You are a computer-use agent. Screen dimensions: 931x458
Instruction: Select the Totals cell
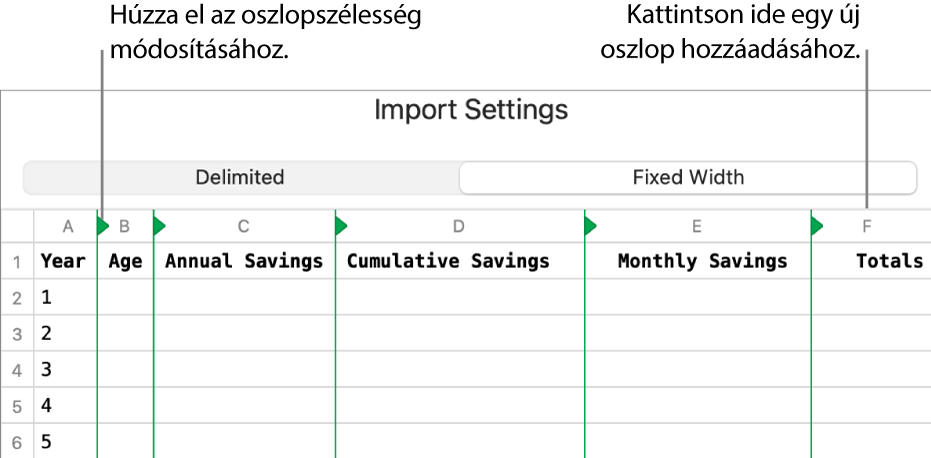889,262
